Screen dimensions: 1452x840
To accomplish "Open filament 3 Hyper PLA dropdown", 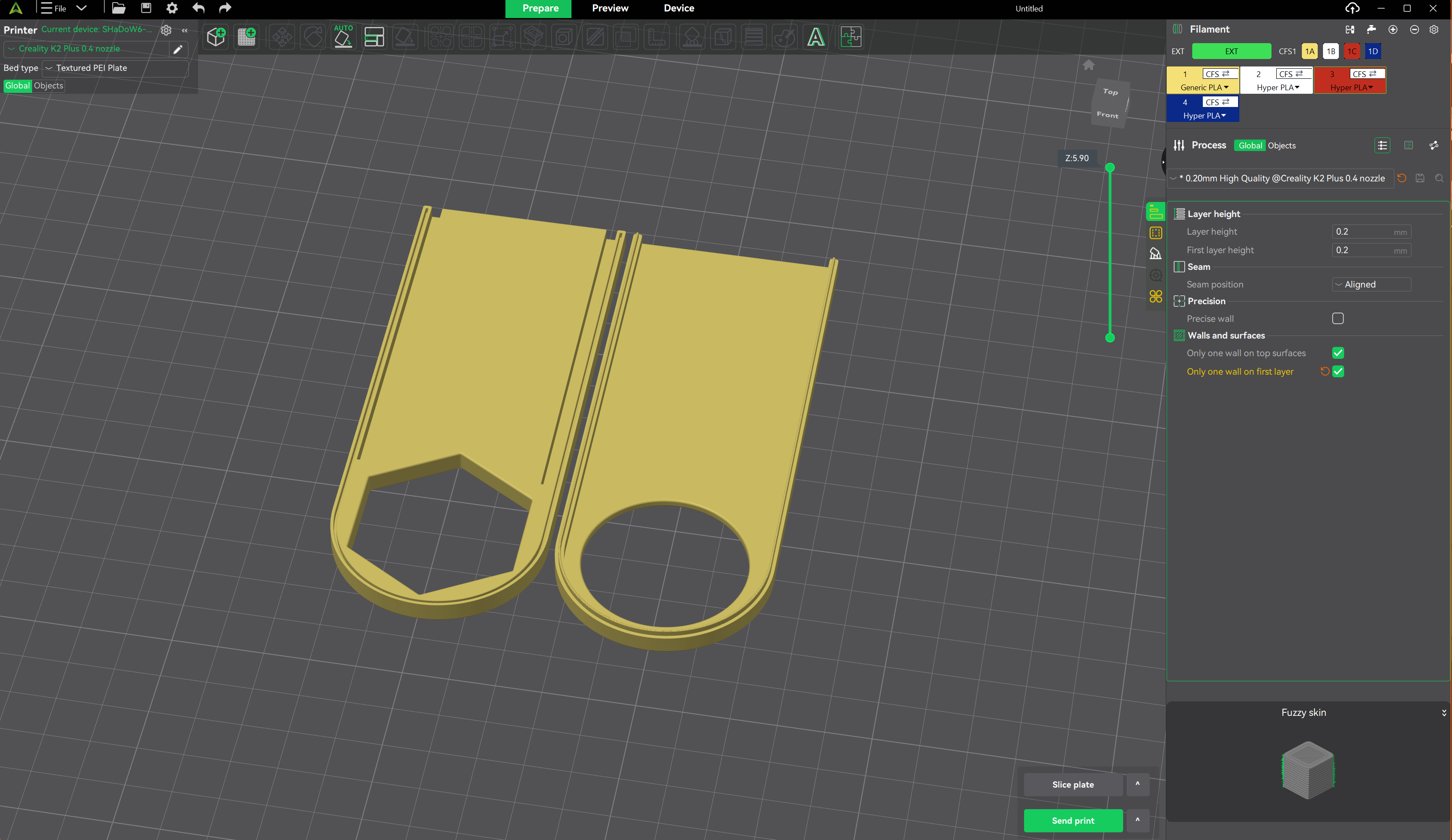I will click(x=1351, y=88).
